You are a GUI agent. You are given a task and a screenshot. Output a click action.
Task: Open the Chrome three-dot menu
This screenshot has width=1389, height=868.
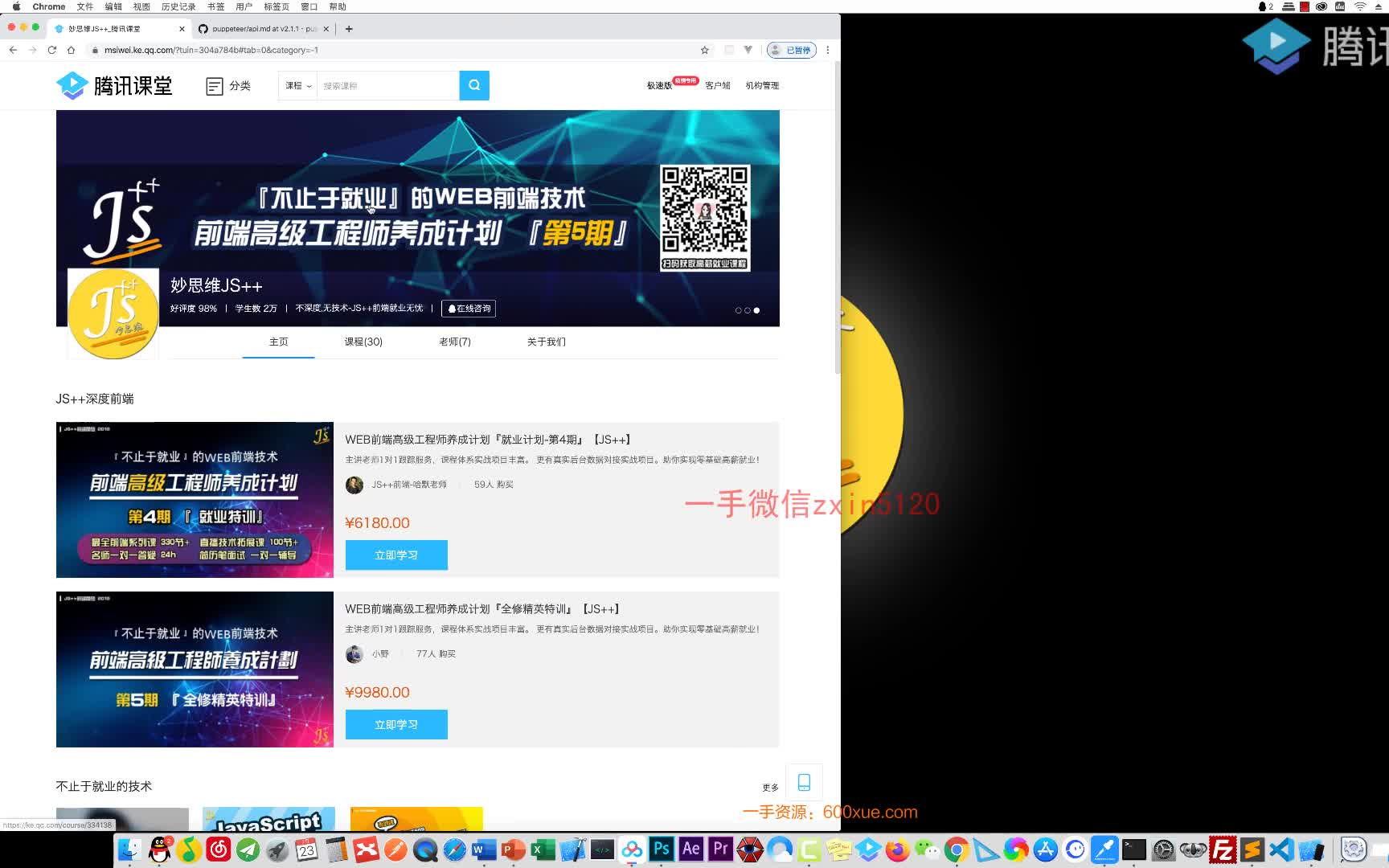tap(828, 50)
